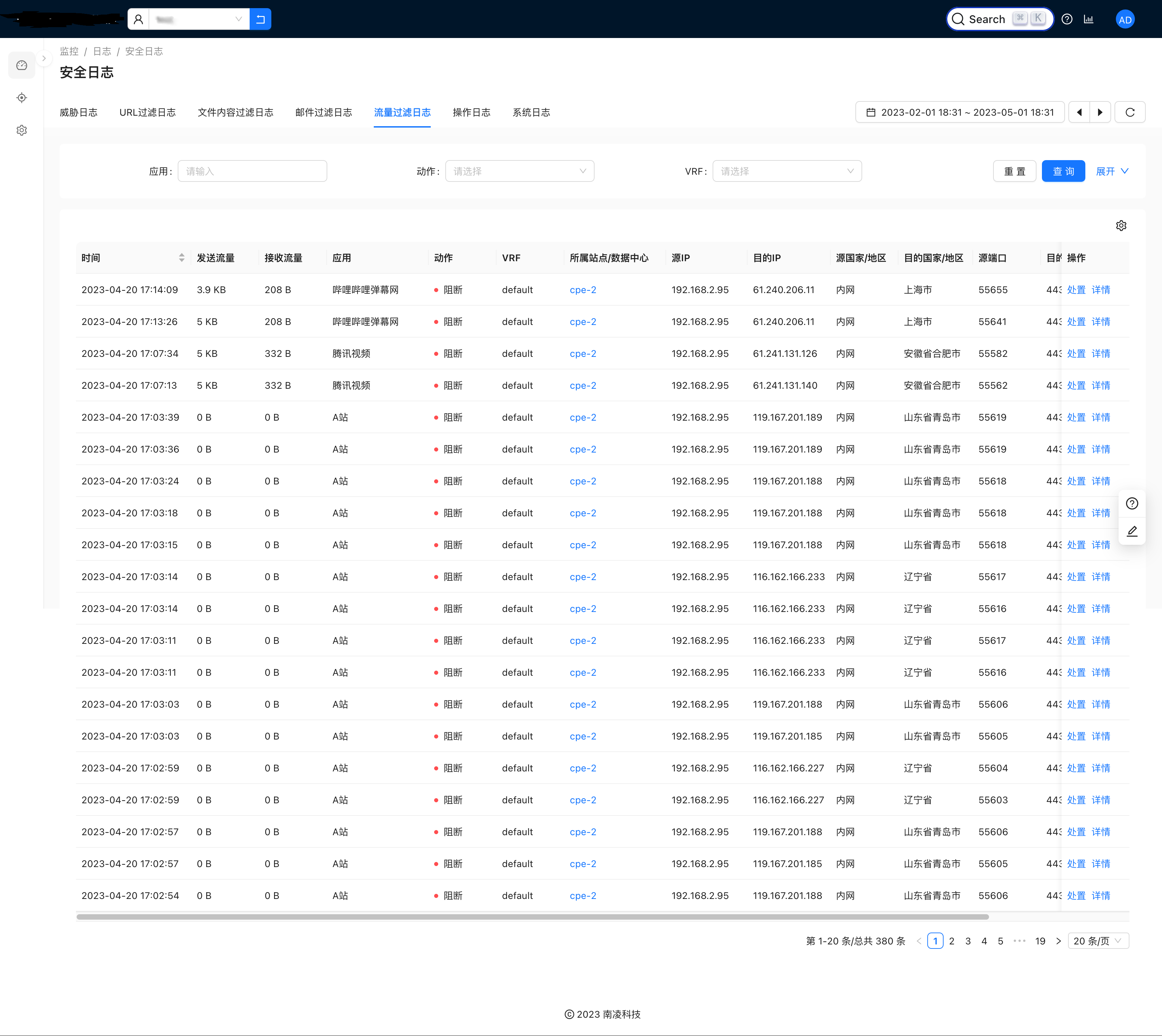Open cpe-2 link in 17:14:09 row
Viewport: 1162px width, 1036px height.
583,290
